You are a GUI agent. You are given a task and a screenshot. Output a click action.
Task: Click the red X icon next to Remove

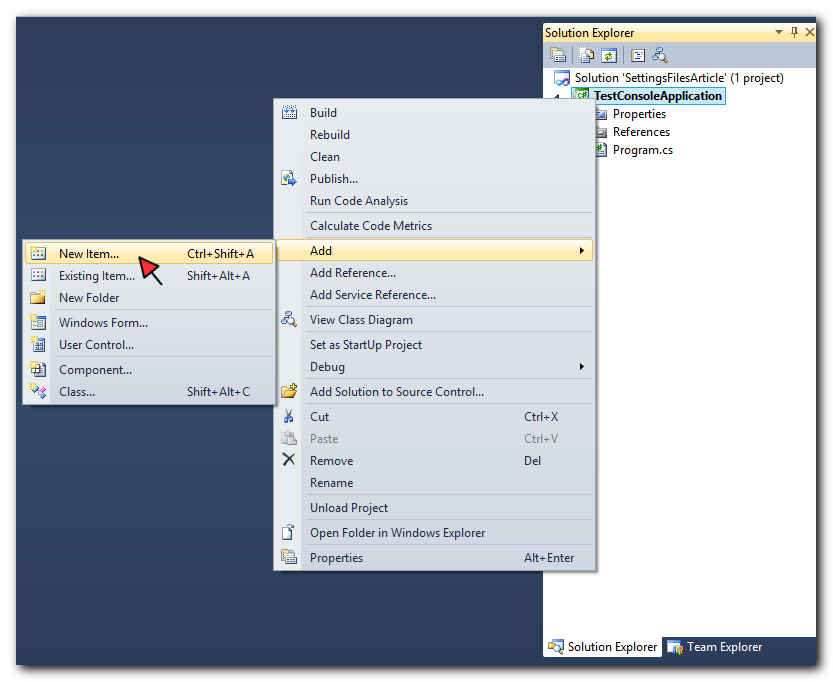coord(290,460)
